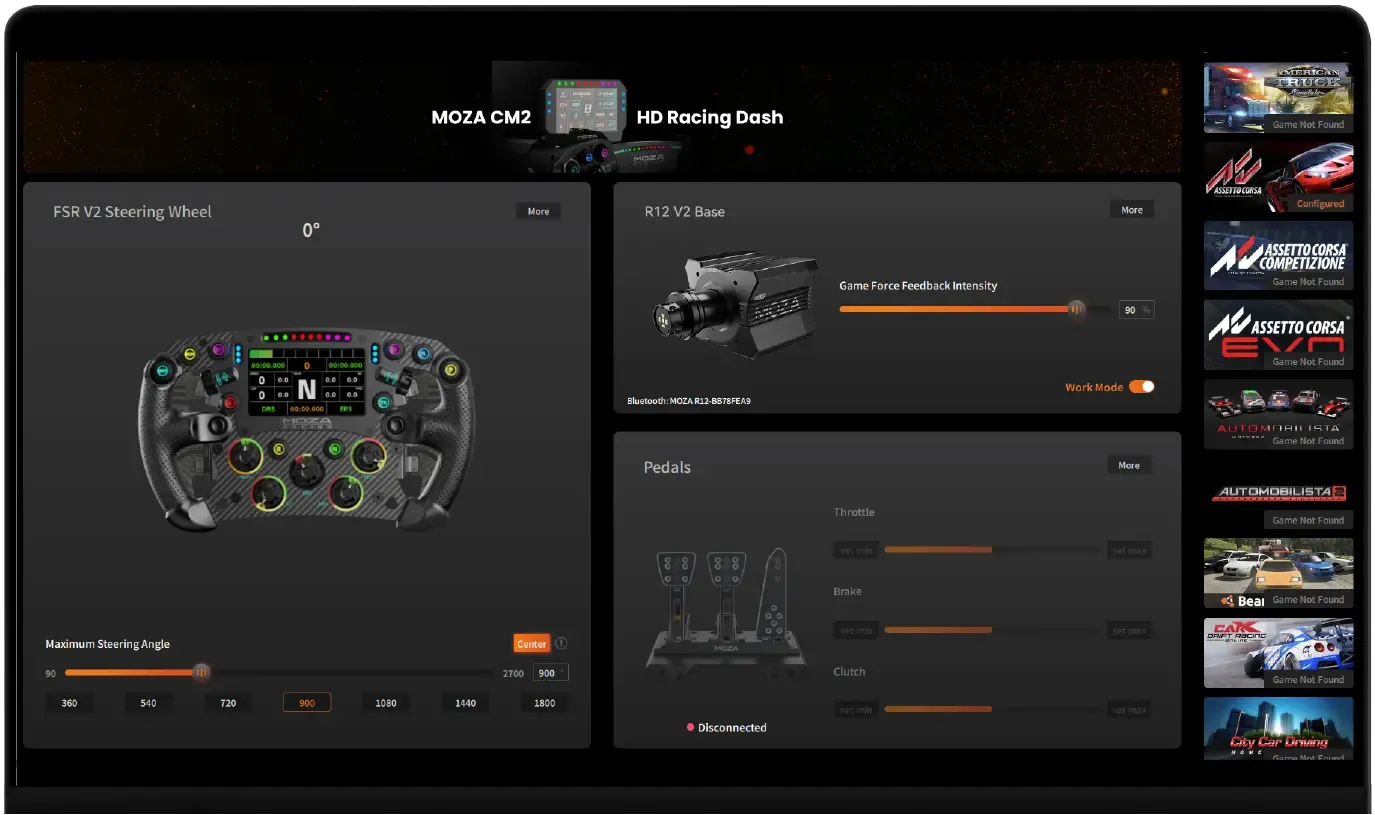Click the Bluetooth: MOZA R12-BB78FEA9 text
Image resolution: width=1375 pixels, height=815 pixels.
[689, 401]
